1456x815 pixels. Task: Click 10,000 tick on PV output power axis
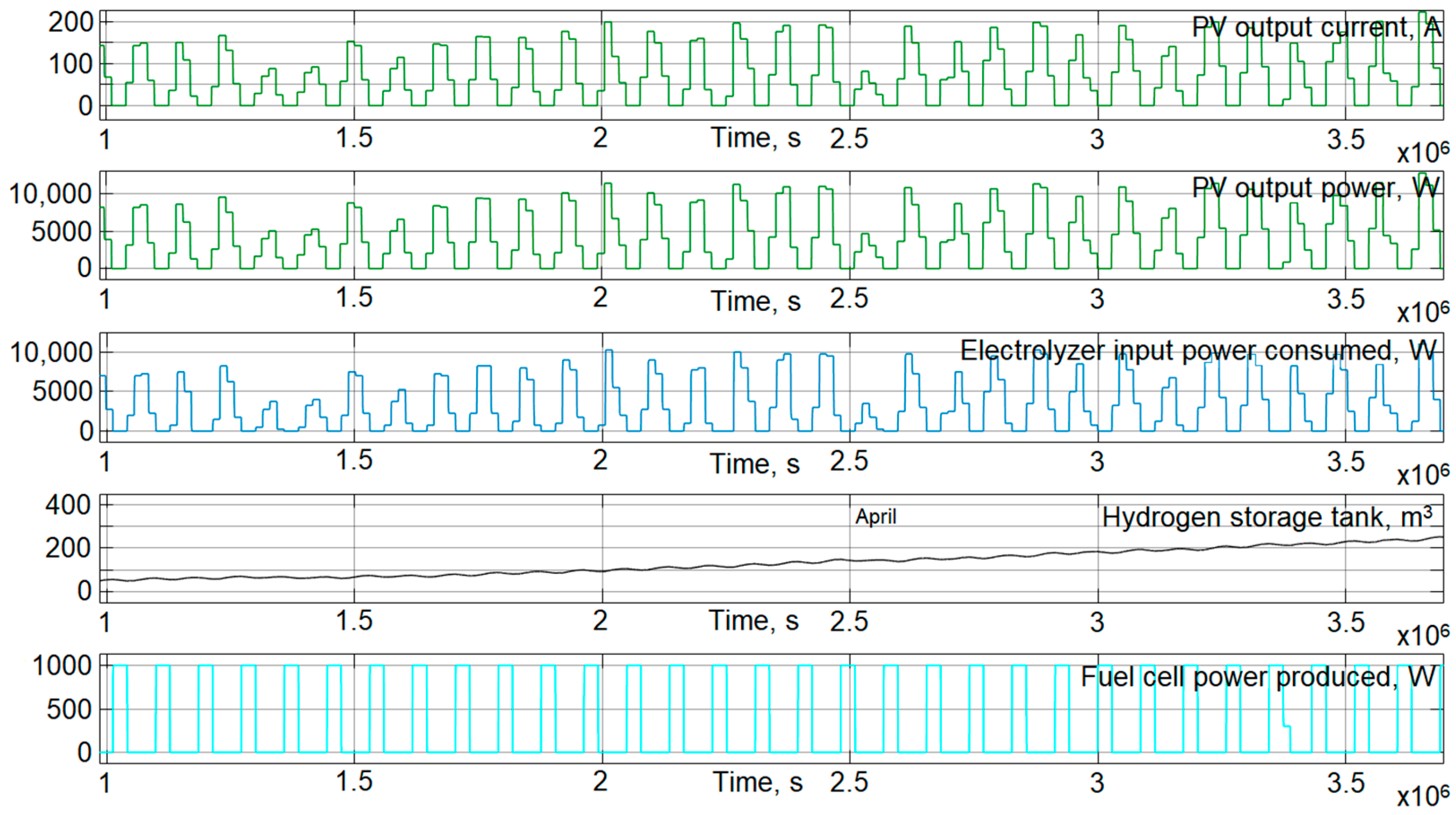50,194
